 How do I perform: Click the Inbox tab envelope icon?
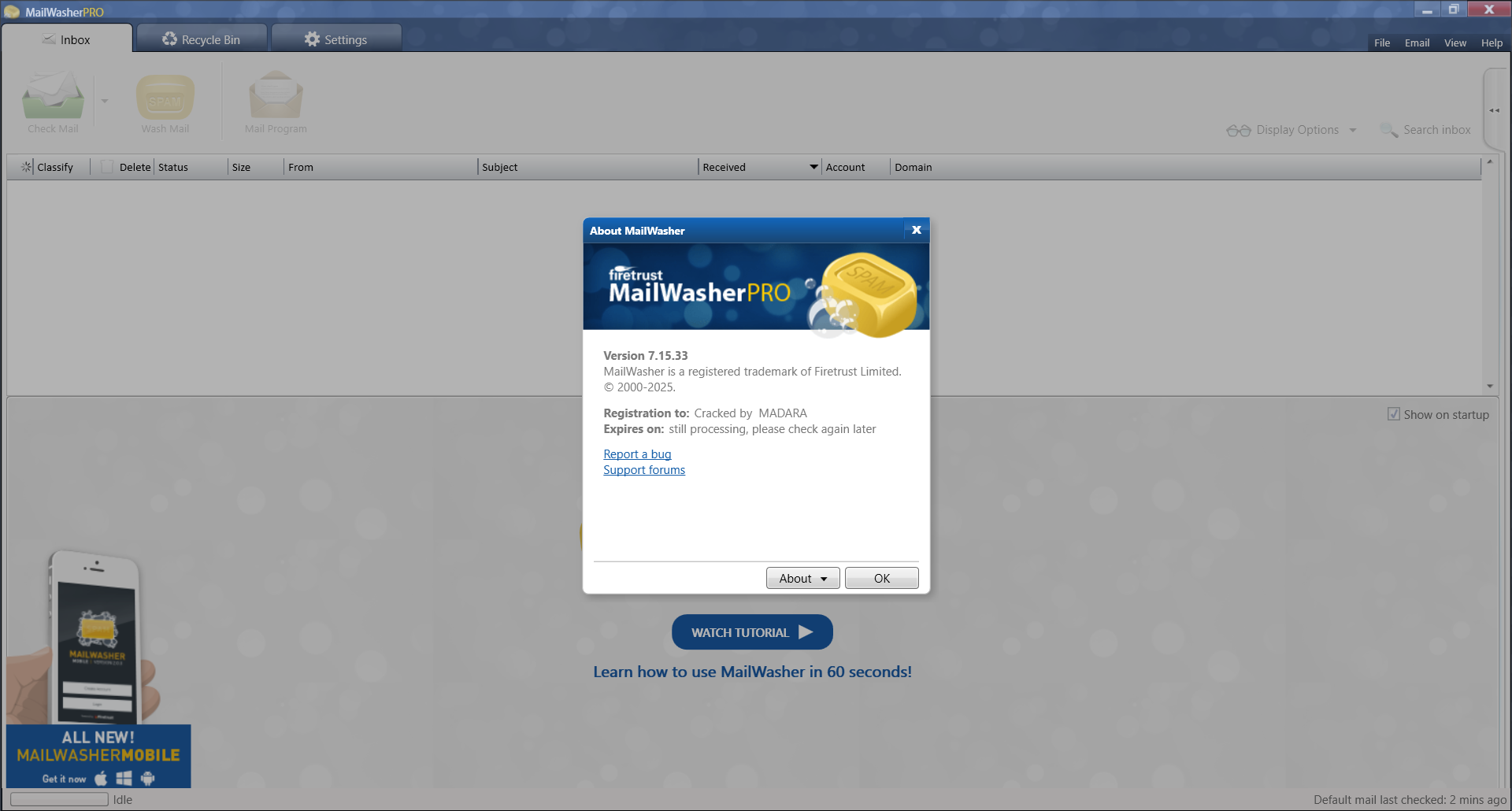(x=49, y=39)
